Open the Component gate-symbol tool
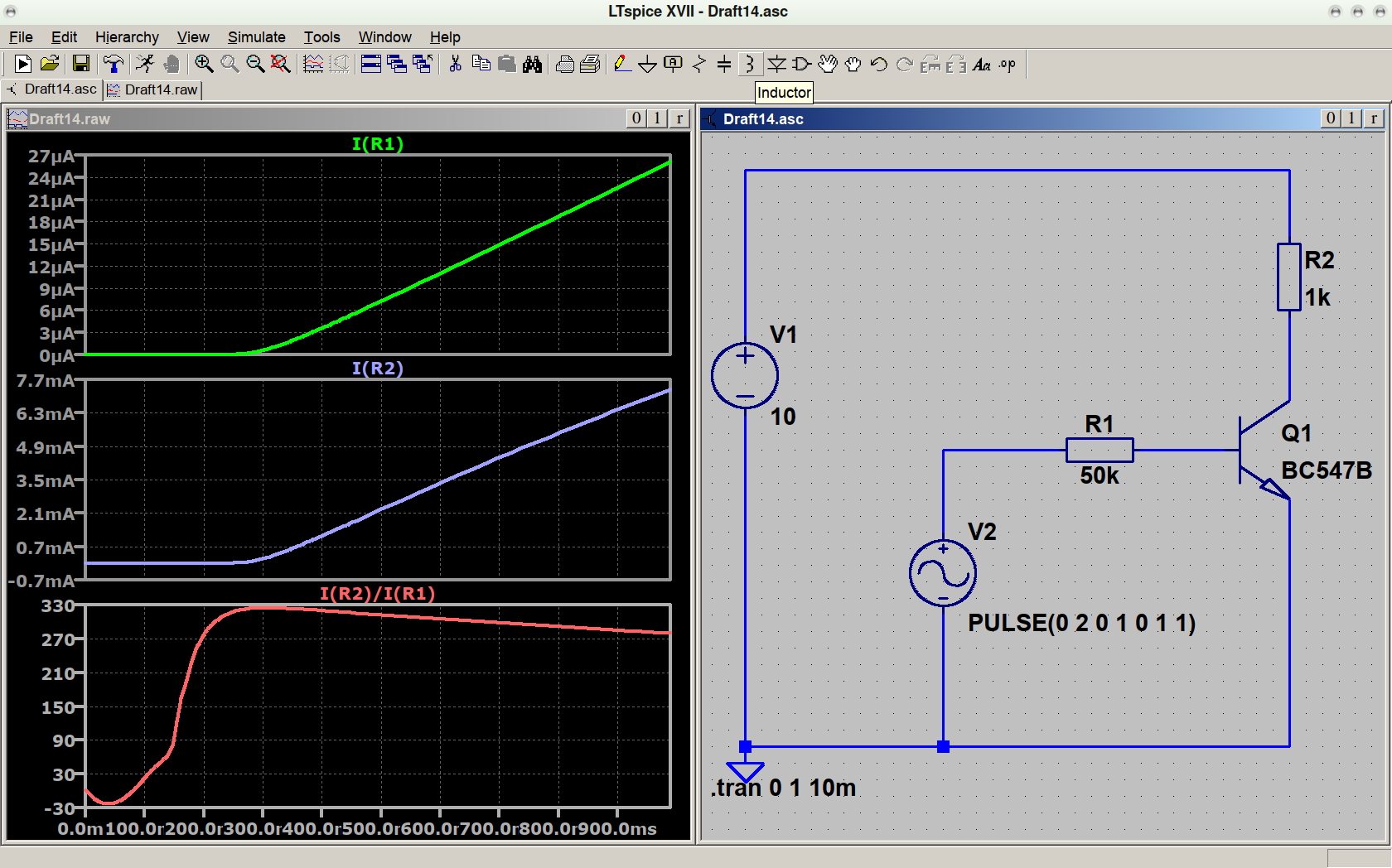The image size is (1392, 868). point(802,64)
